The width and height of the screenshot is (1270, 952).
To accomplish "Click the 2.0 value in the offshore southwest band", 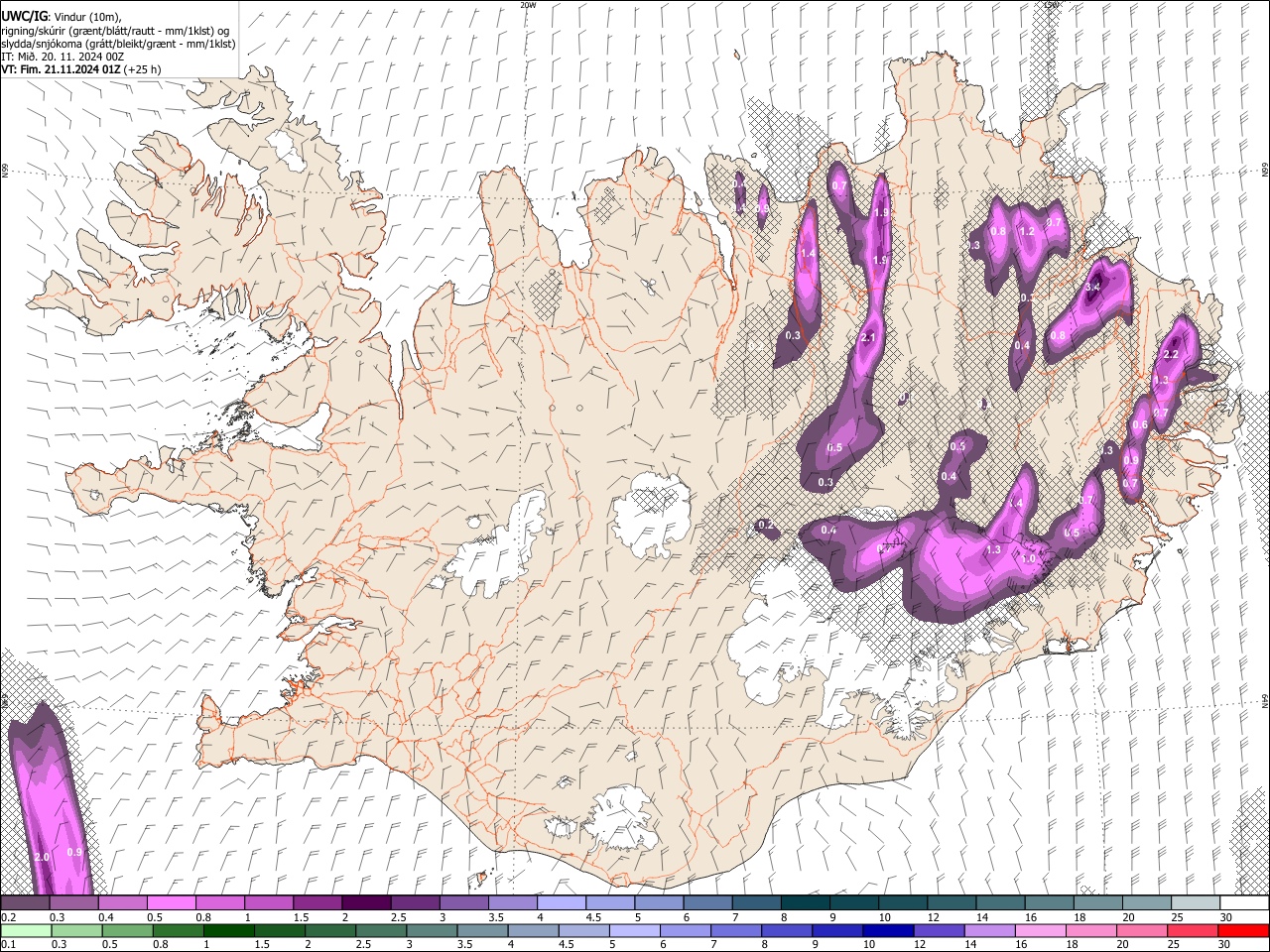I will [42, 857].
